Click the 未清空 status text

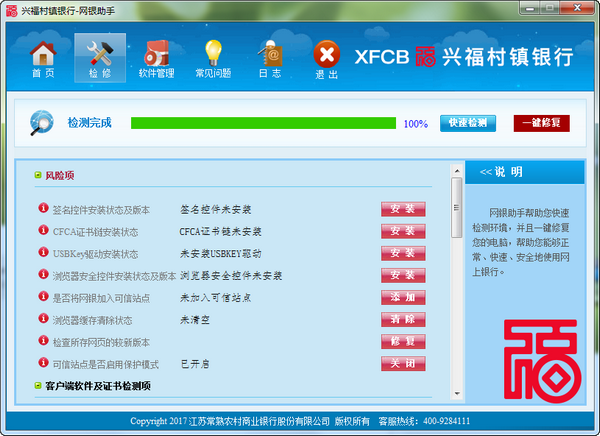[x=195, y=320]
